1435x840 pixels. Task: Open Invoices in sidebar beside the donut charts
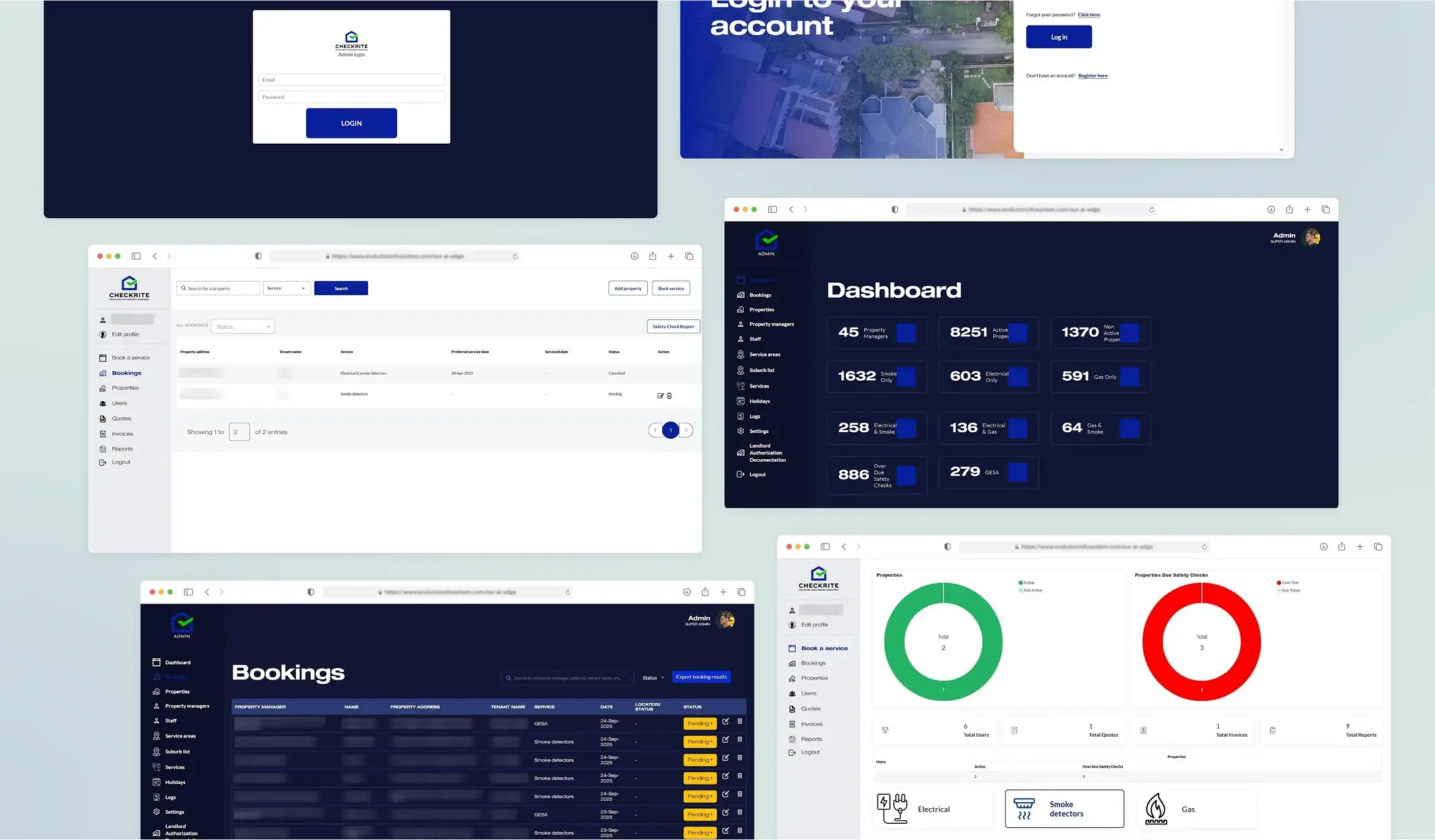pyautogui.click(x=811, y=724)
